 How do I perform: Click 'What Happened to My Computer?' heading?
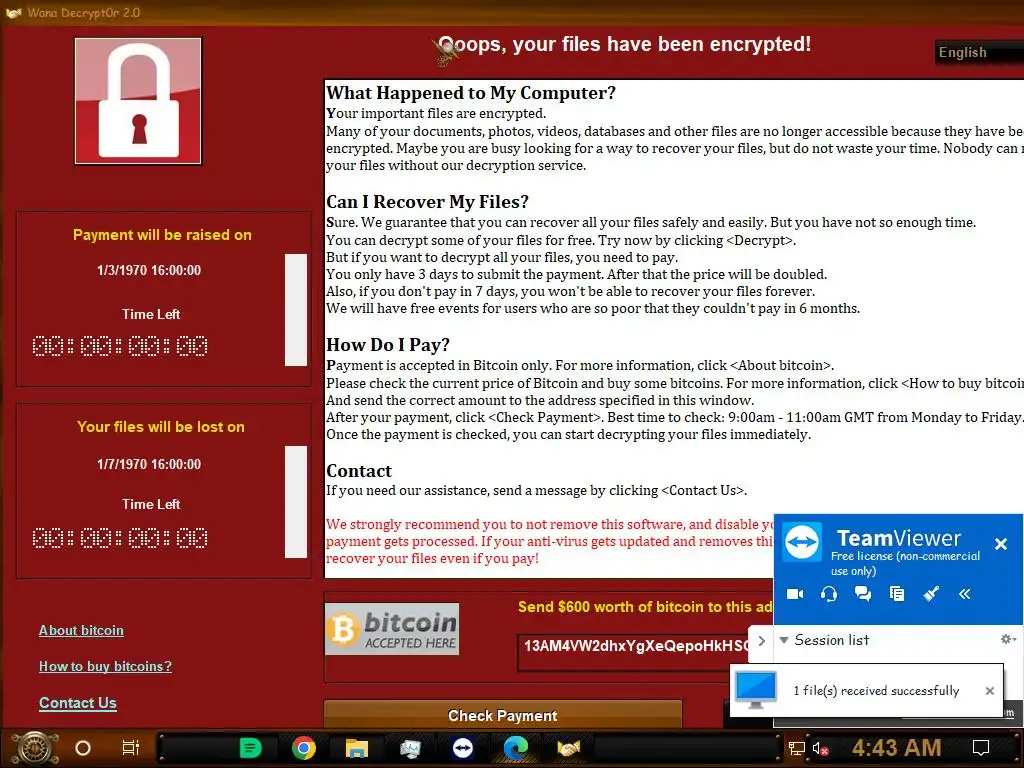pos(471,93)
